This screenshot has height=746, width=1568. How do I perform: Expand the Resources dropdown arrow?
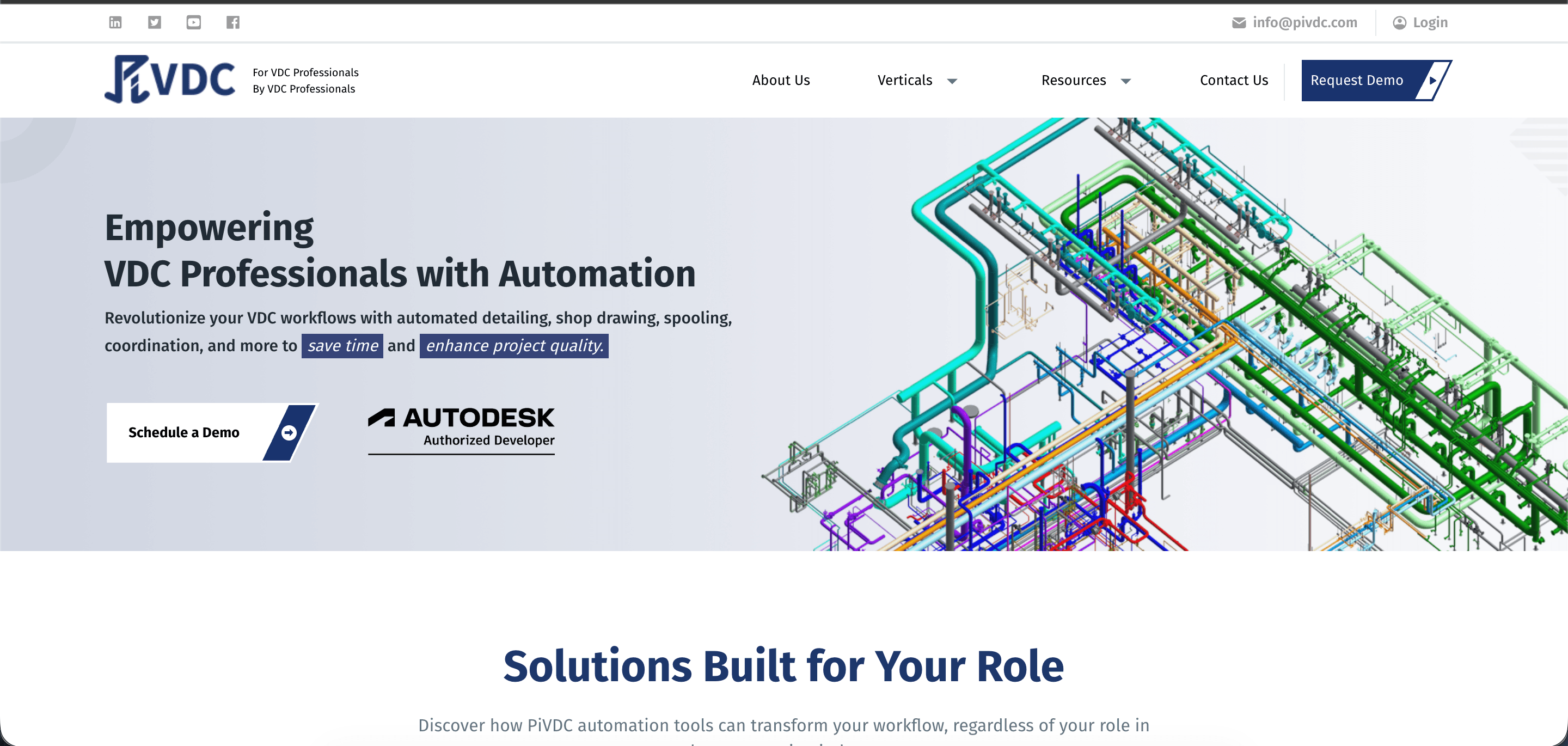coord(1125,81)
